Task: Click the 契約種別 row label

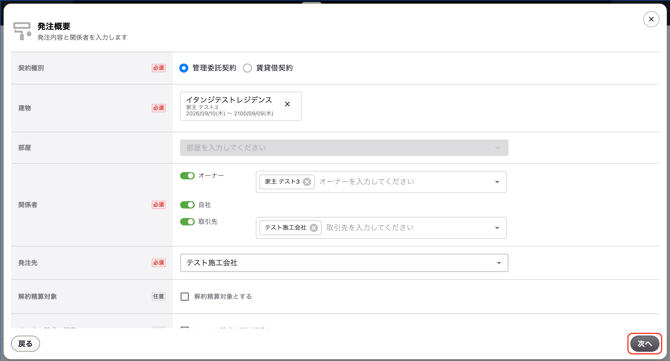Action: pos(31,68)
